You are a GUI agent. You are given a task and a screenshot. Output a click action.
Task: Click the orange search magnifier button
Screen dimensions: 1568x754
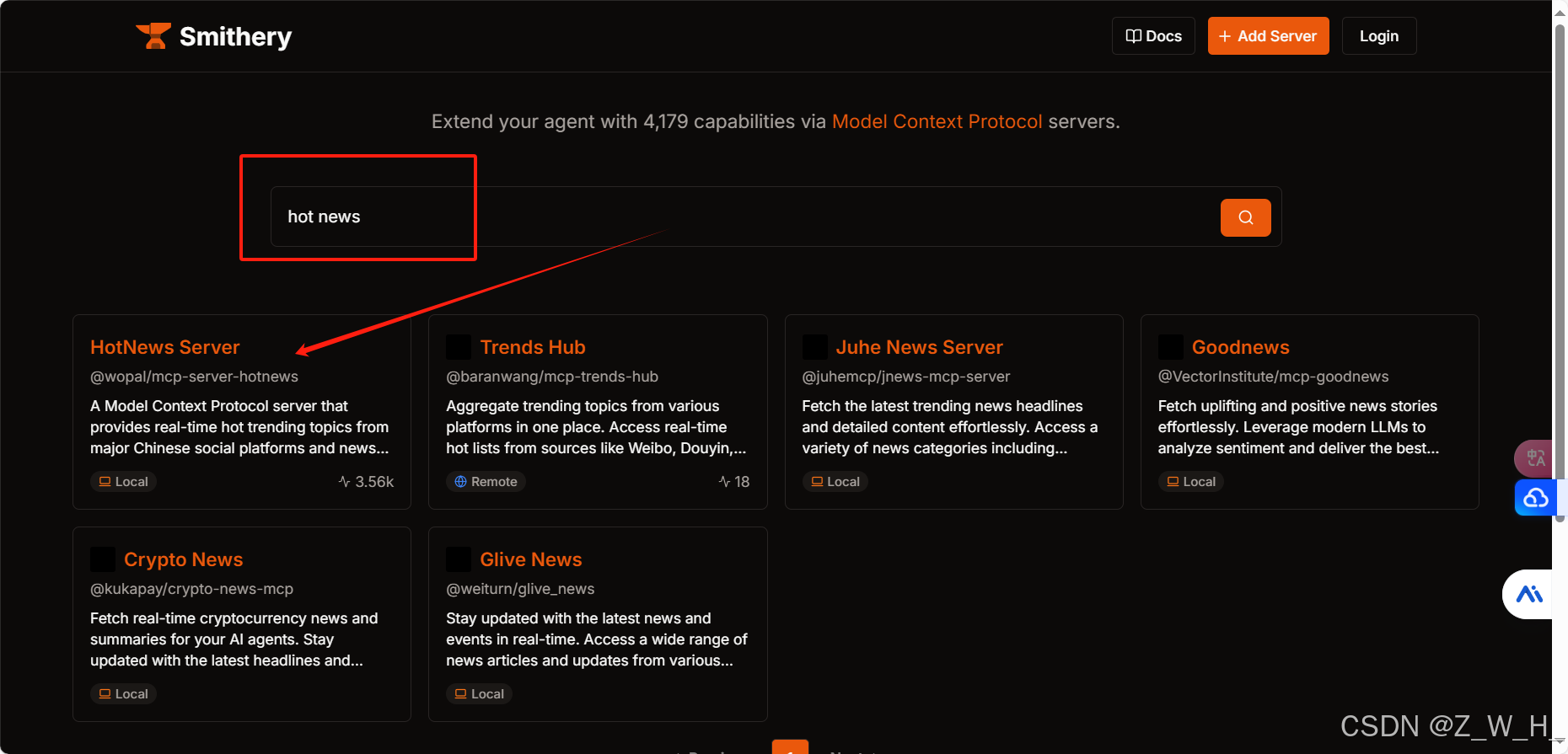(1245, 217)
